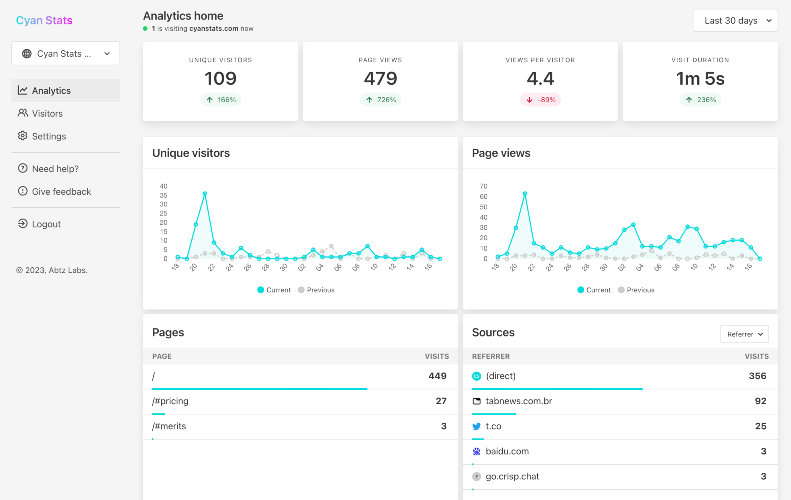Click the 726% increase badge
Screen dimensions: 791x500
click(380, 100)
